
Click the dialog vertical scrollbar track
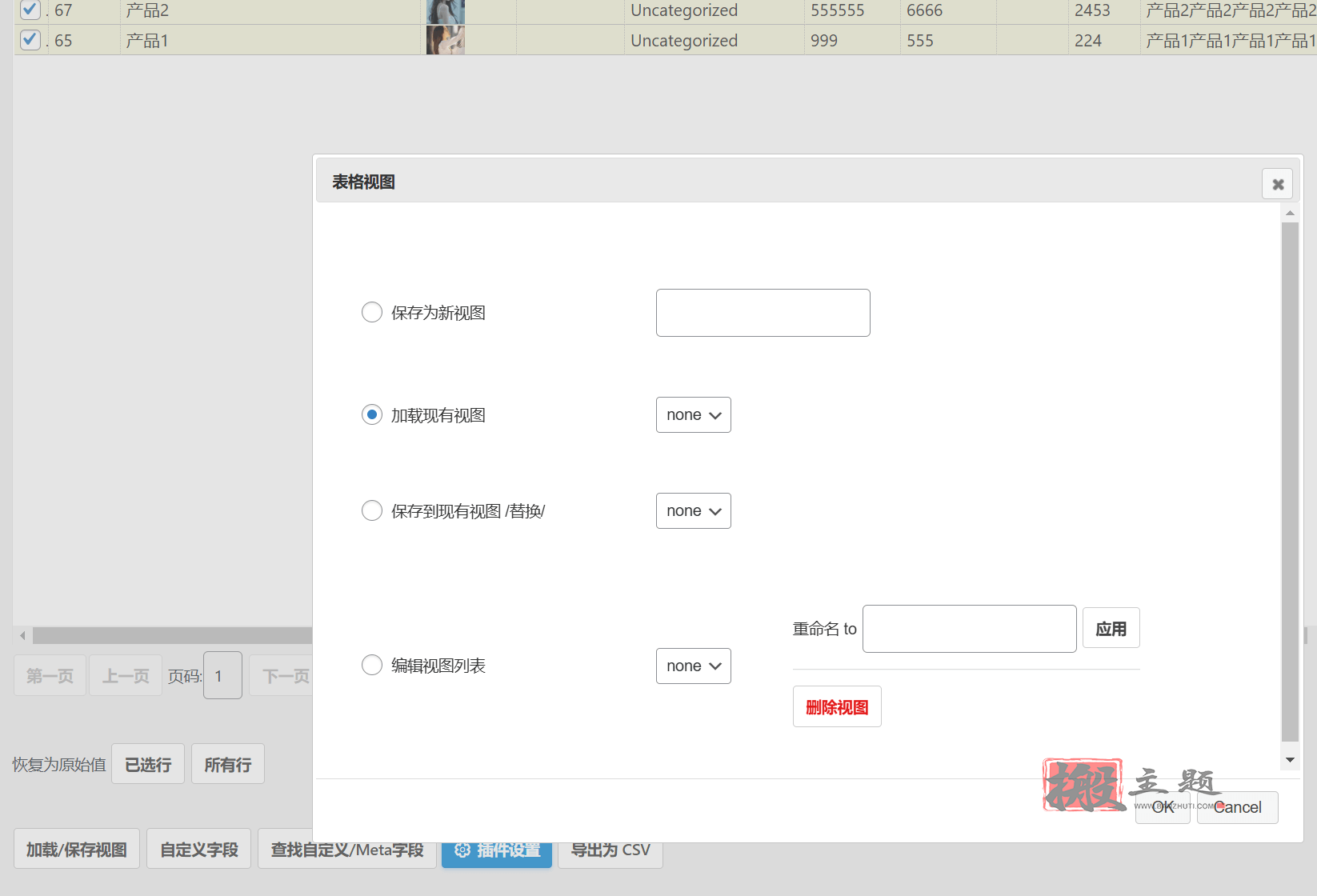pyautogui.click(x=1290, y=482)
